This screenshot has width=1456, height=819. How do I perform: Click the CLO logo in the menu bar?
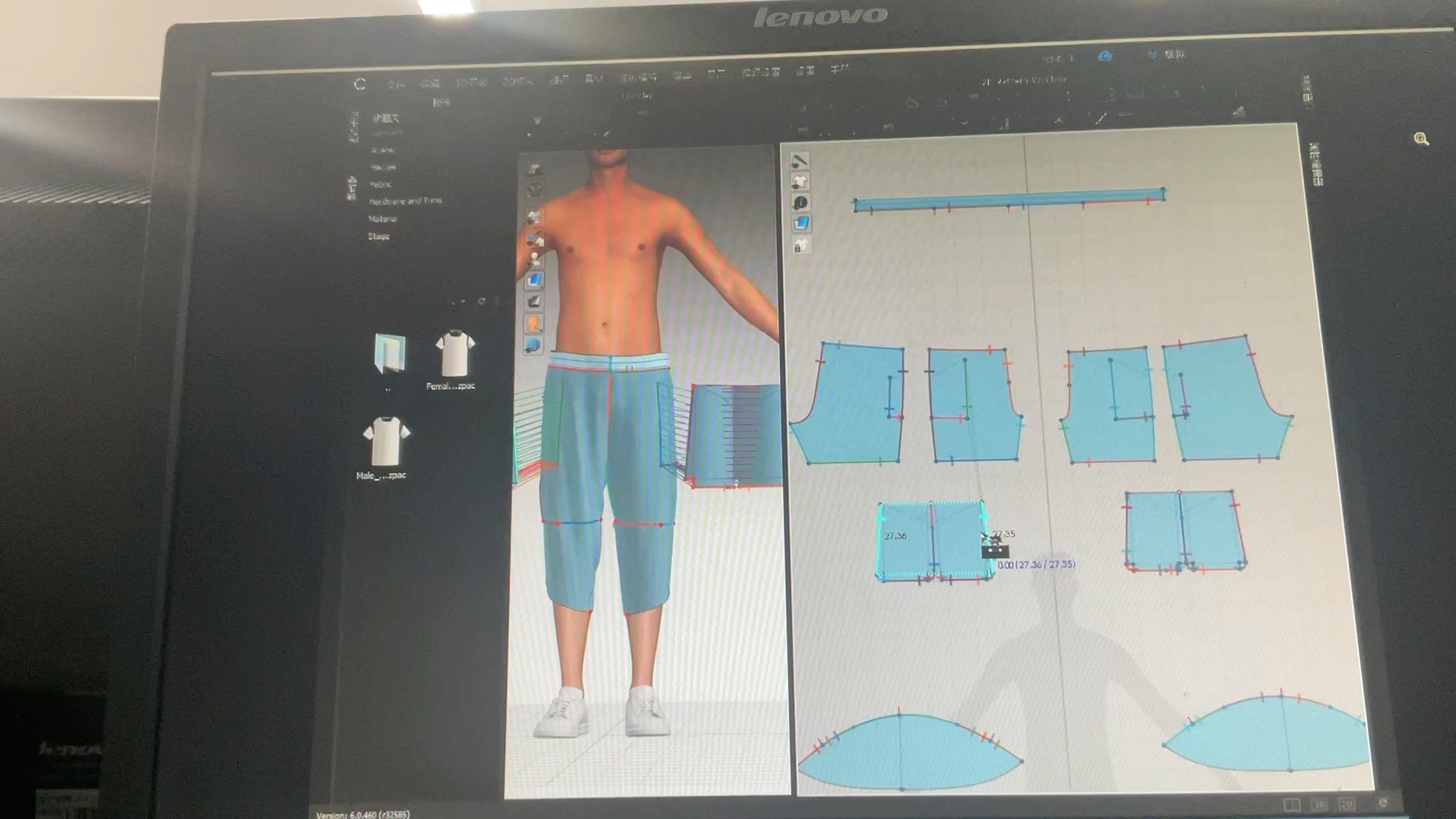[x=359, y=84]
